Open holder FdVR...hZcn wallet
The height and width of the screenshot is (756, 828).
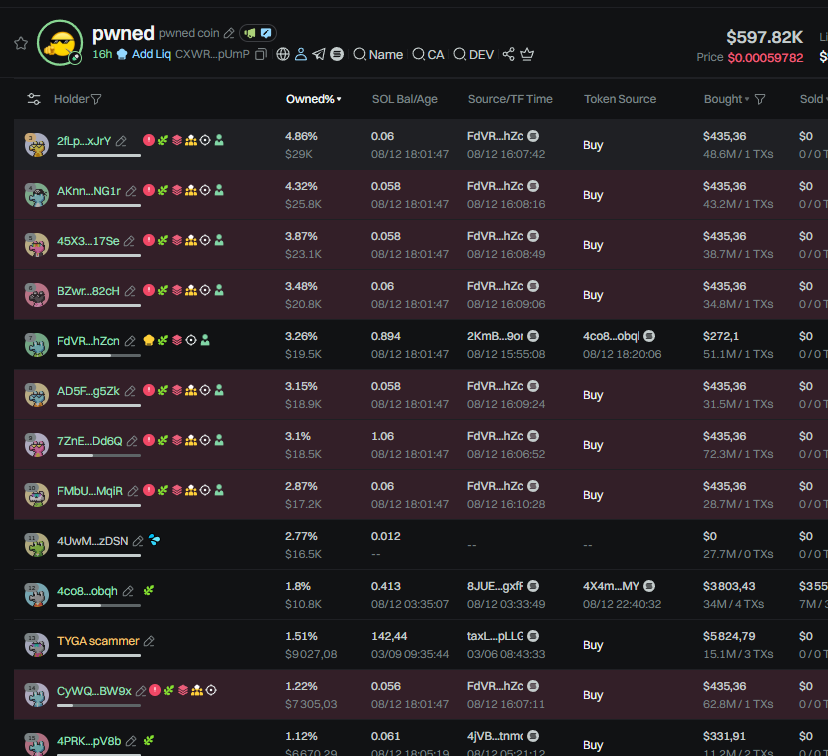click(x=88, y=341)
